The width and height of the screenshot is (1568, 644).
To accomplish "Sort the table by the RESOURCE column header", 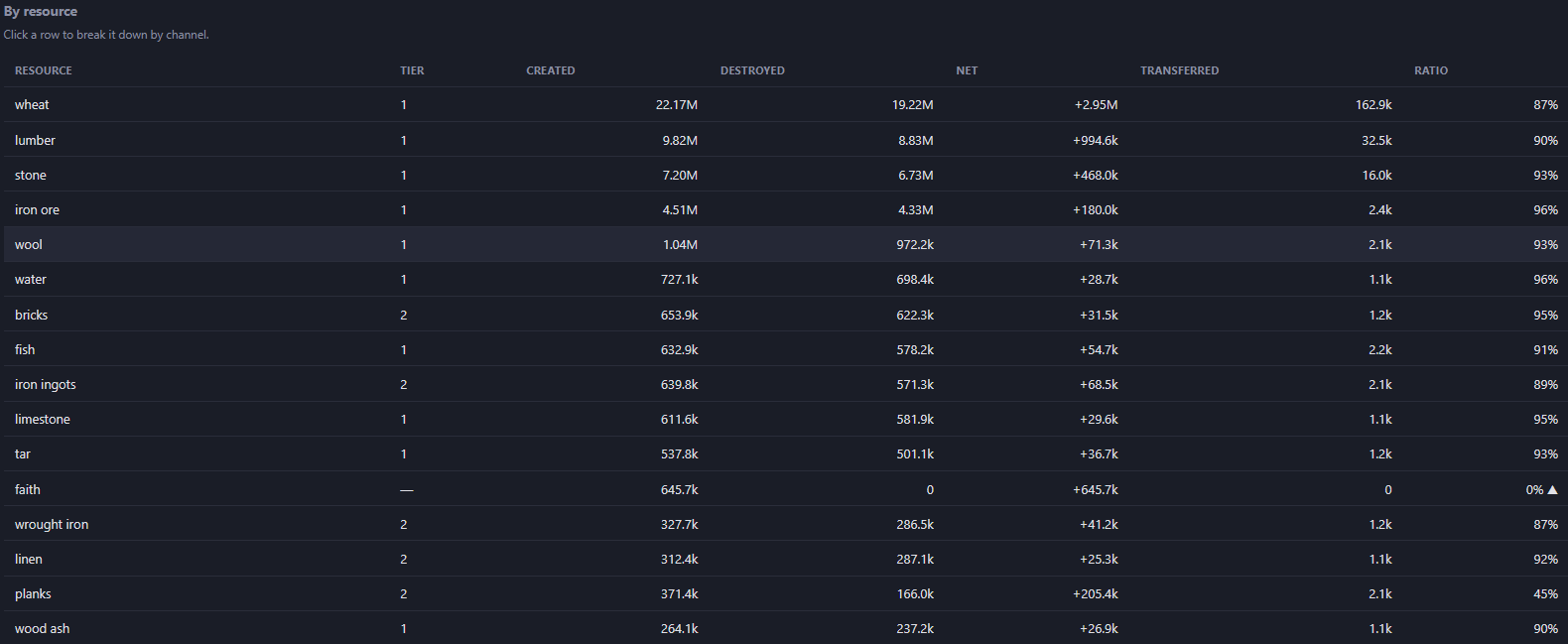I will coord(44,70).
